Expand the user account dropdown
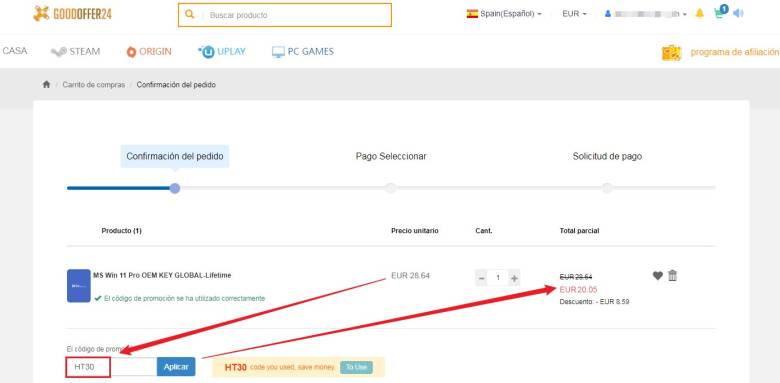The height and width of the screenshot is (383, 780). coord(646,14)
